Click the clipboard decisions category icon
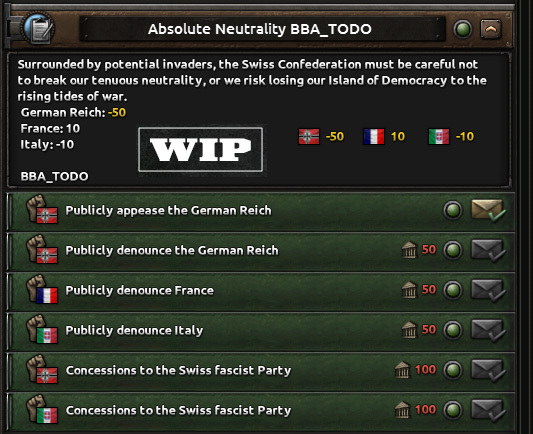 coord(38,28)
